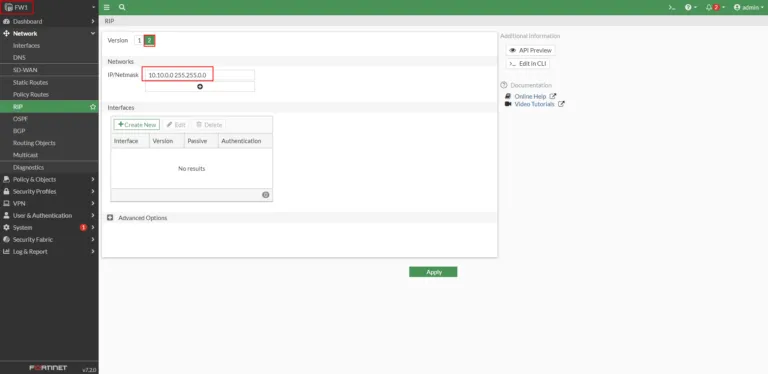Add another network with plus icon
The height and width of the screenshot is (374, 768).
coord(200,87)
